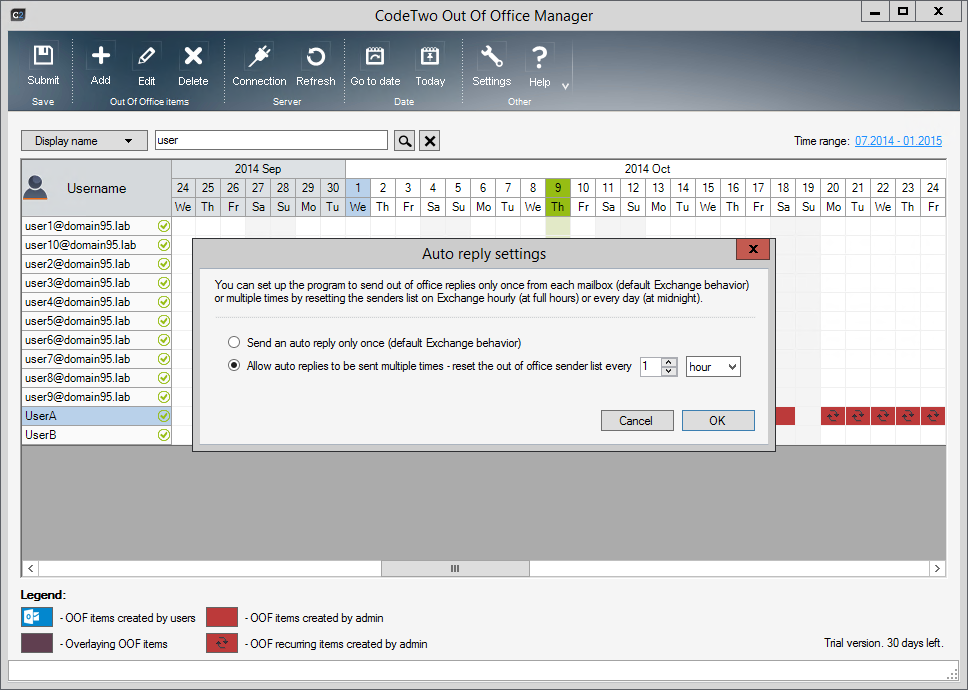The height and width of the screenshot is (690, 968).
Task: Select Allow auto replies sent multiple times
Action: tap(234, 365)
